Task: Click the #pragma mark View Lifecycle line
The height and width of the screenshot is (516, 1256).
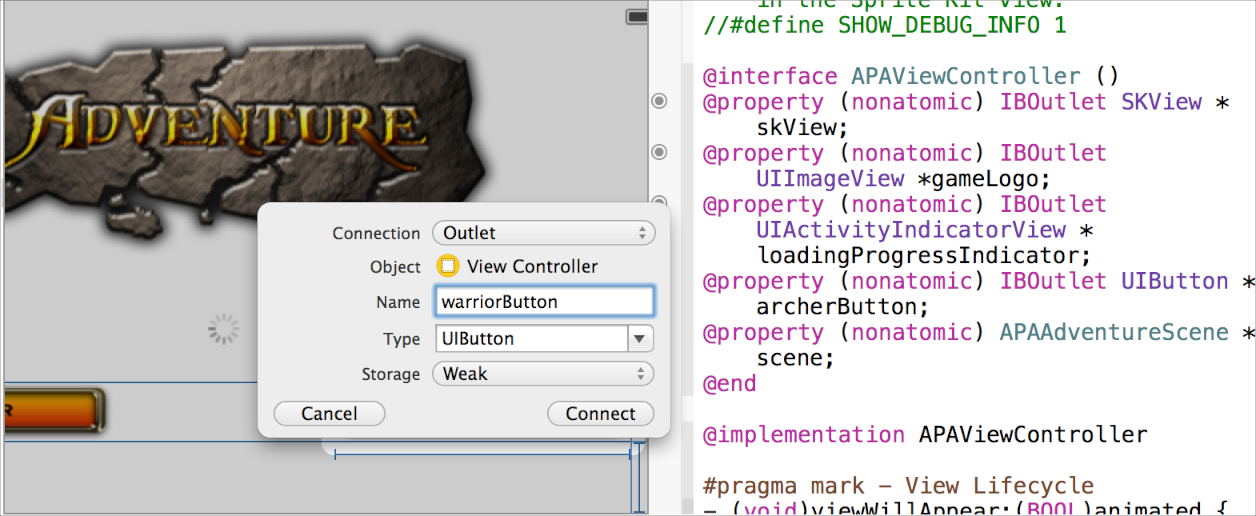Action: (x=898, y=486)
